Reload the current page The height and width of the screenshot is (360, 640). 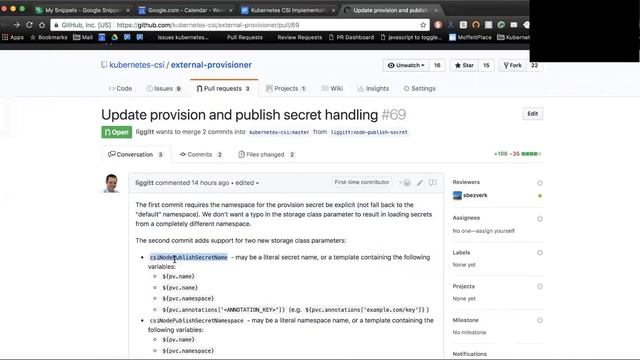coord(29,25)
